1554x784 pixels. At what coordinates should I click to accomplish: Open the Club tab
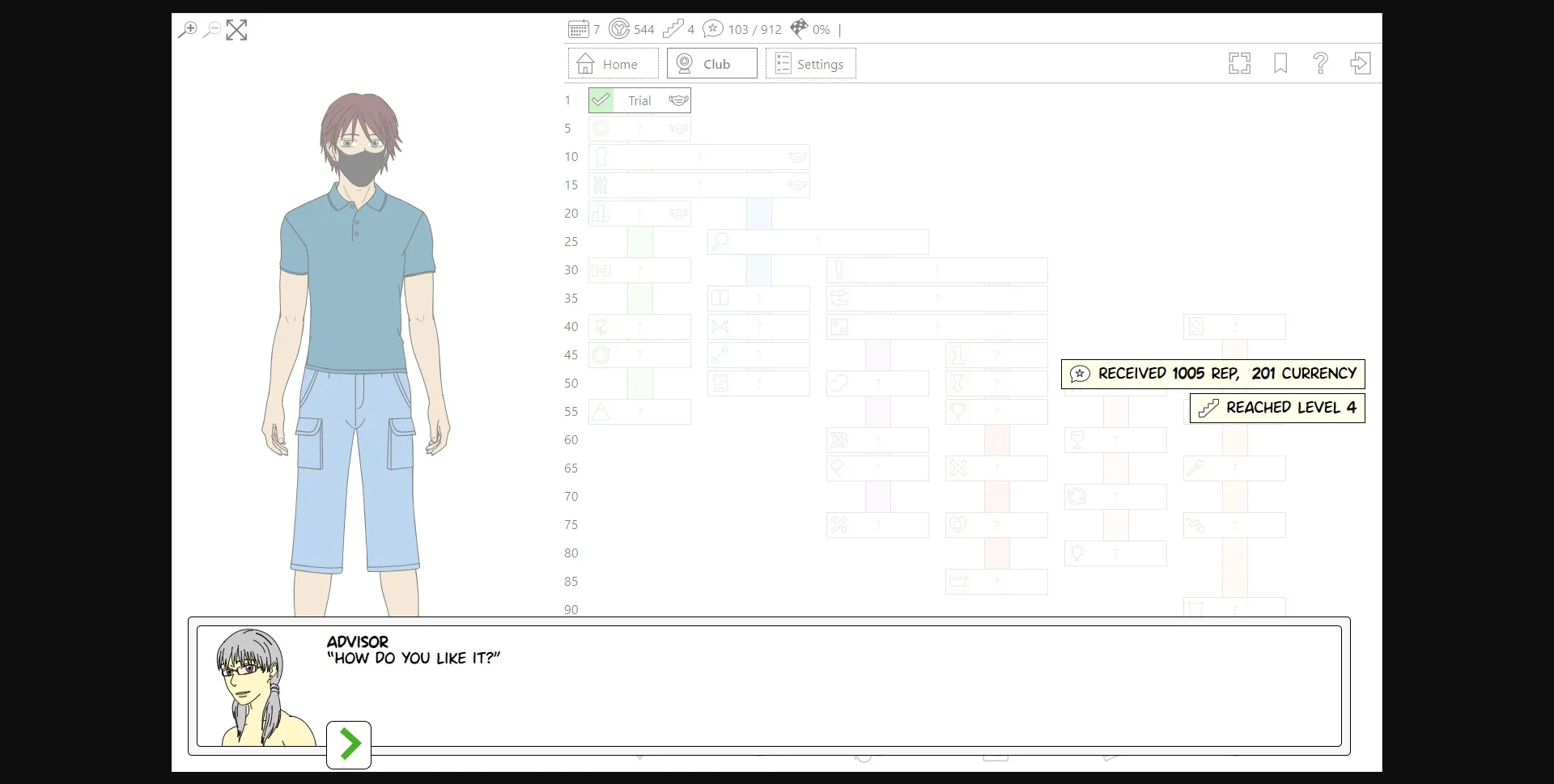(x=711, y=64)
